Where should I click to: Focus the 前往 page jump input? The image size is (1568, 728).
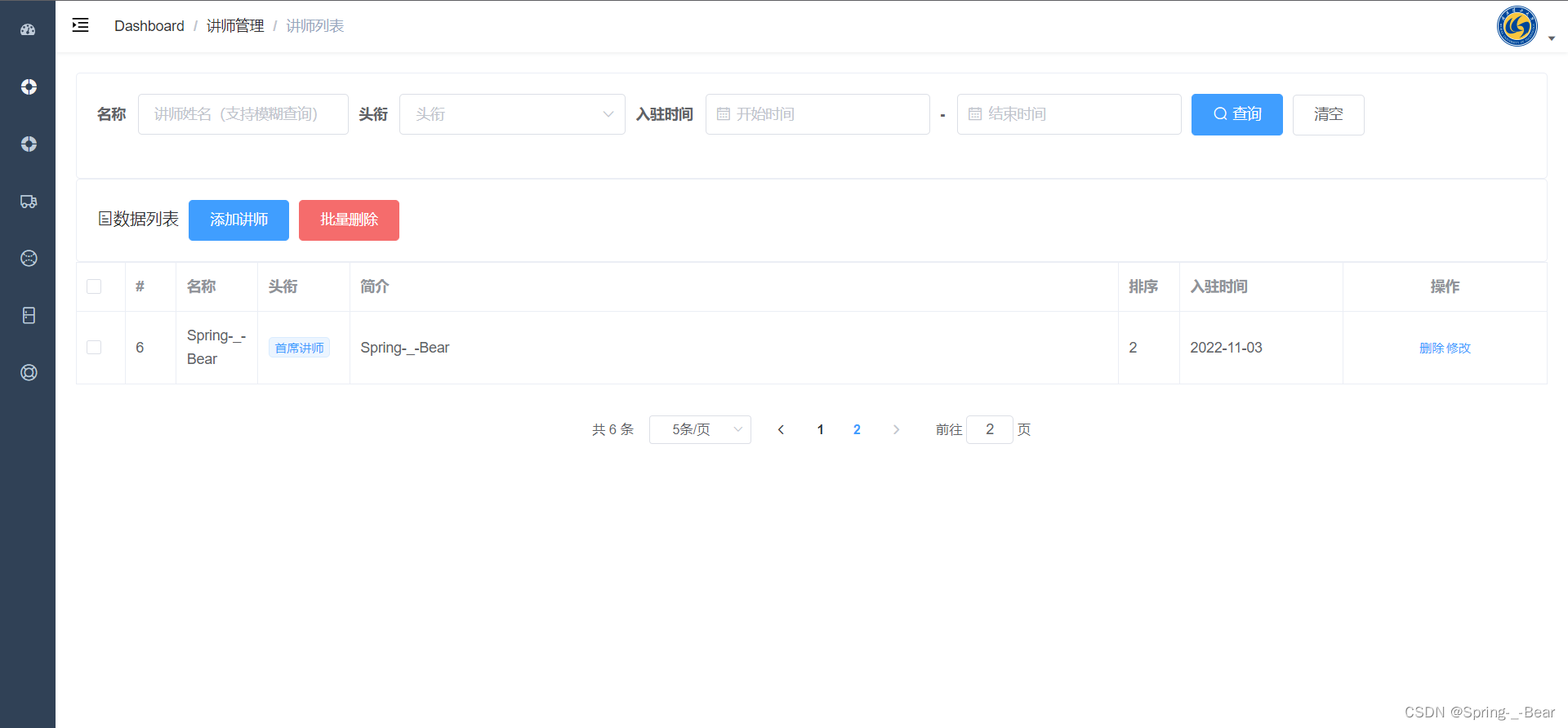(x=990, y=429)
